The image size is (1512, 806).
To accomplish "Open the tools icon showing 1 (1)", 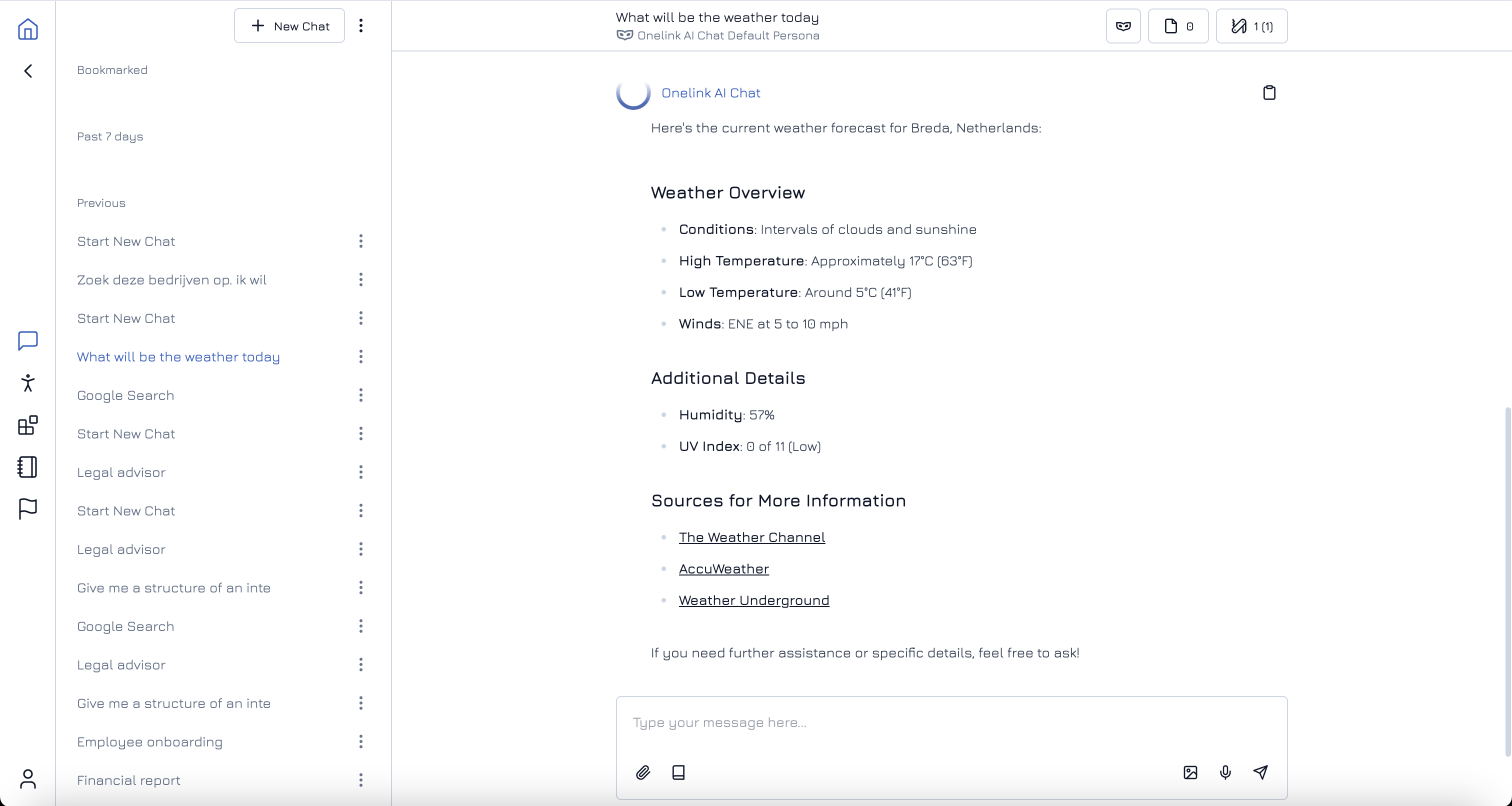I will click(x=1251, y=26).
